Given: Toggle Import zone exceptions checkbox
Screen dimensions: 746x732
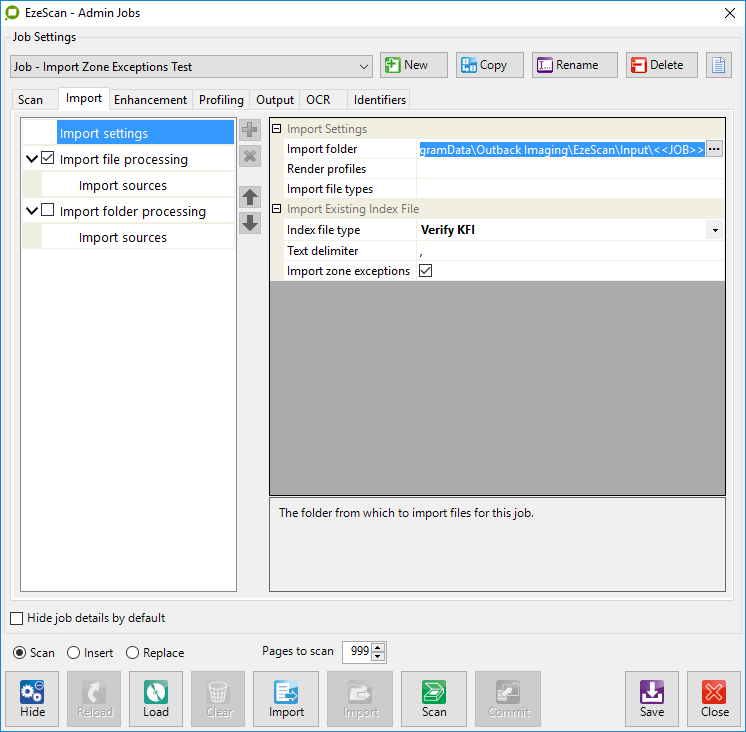Looking at the screenshot, I should (x=426, y=271).
